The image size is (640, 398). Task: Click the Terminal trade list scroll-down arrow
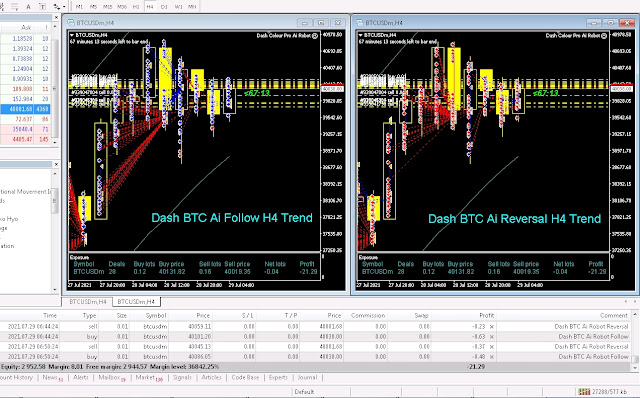coord(635,368)
